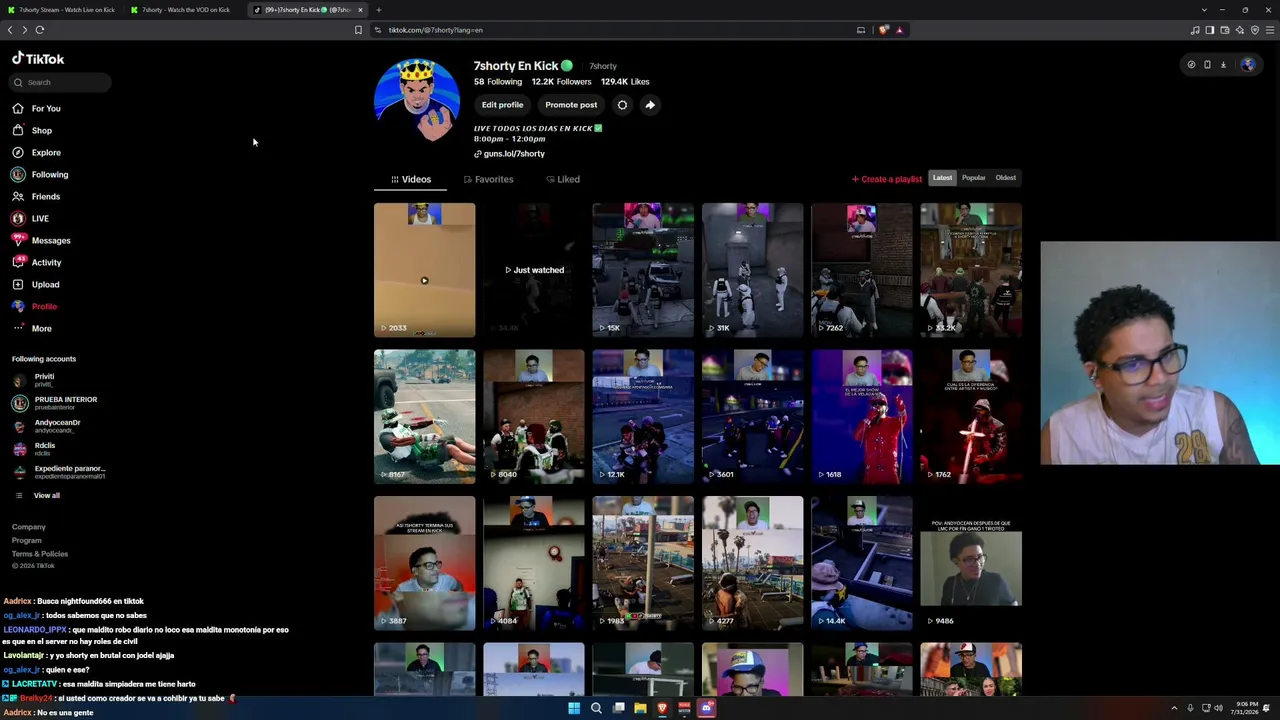Screen dimensions: 1280x720
Task: Open the Just watched video thumbnail
Action: (534, 270)
